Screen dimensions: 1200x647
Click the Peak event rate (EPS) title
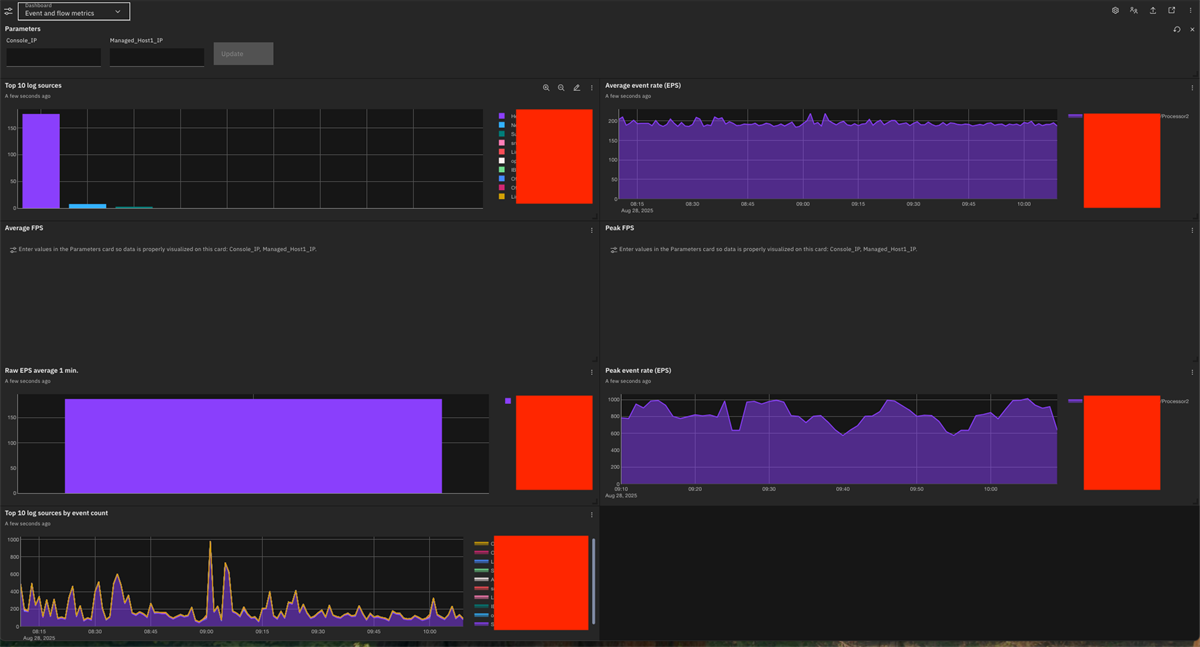click(x=638, y=371)
